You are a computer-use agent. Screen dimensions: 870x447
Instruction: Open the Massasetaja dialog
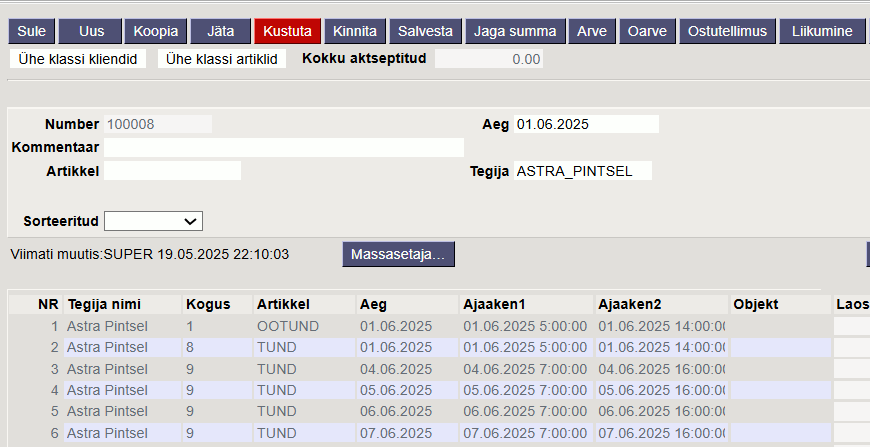[x=398, y=255]
